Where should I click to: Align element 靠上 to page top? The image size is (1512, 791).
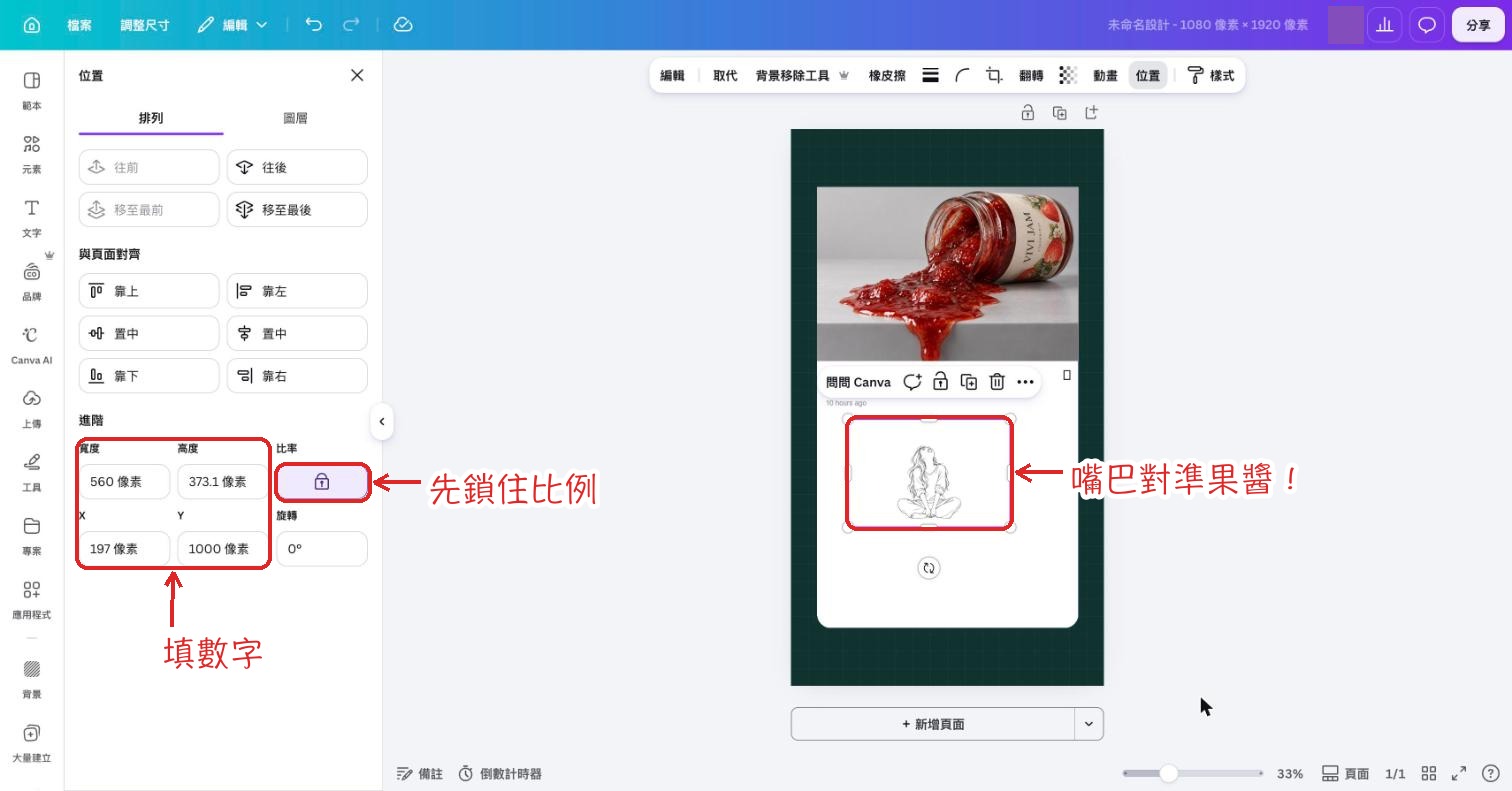click(149, 291)
